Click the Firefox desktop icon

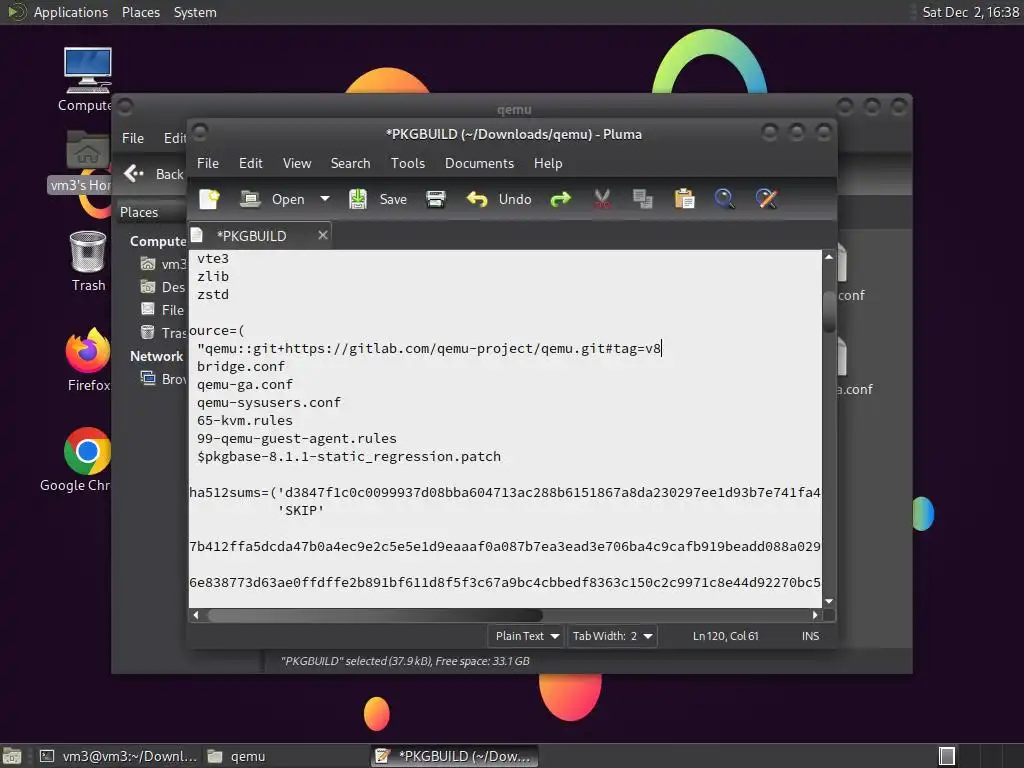pyautogui.click(x=88, y=351)
